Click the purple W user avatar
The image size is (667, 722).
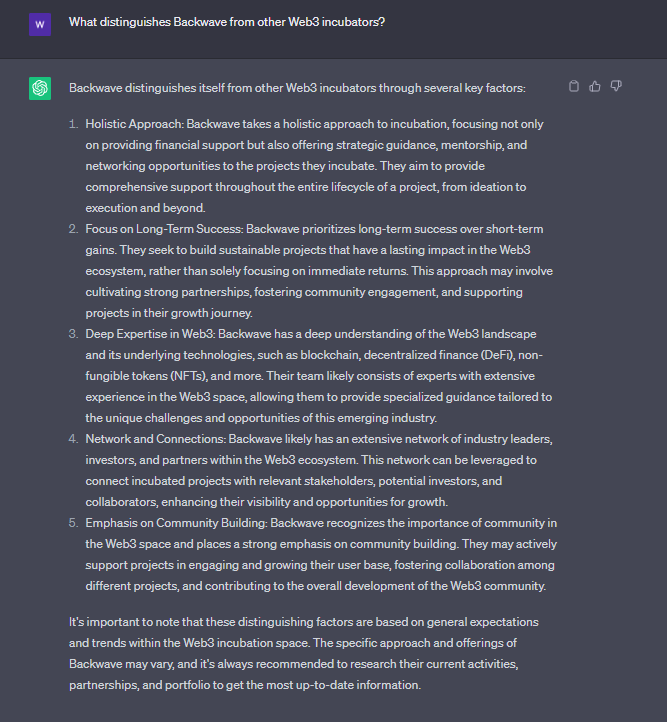[x=40, y=24]
